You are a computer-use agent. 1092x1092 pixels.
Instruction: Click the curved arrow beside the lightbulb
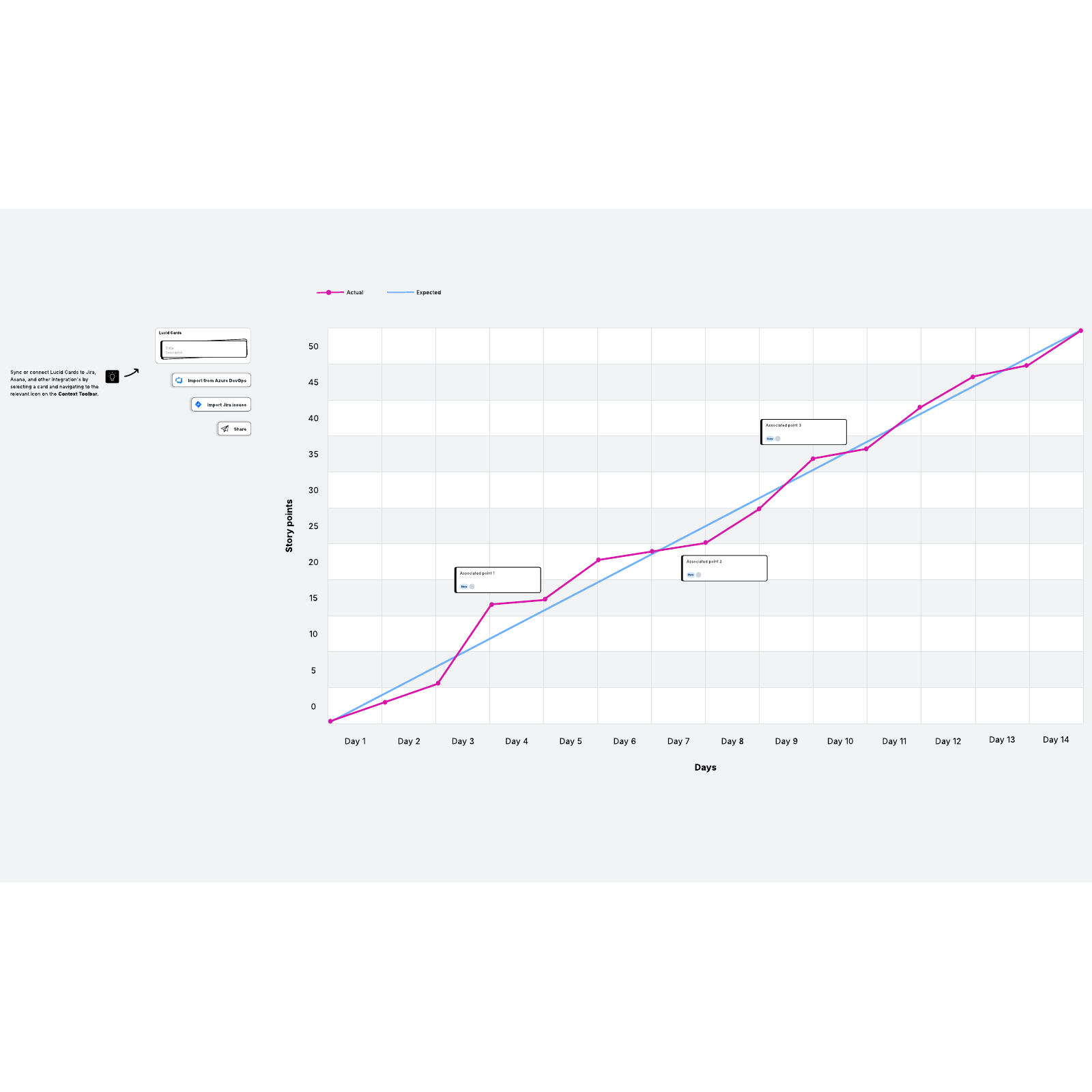pyautogui.click(x=132, y=373)
